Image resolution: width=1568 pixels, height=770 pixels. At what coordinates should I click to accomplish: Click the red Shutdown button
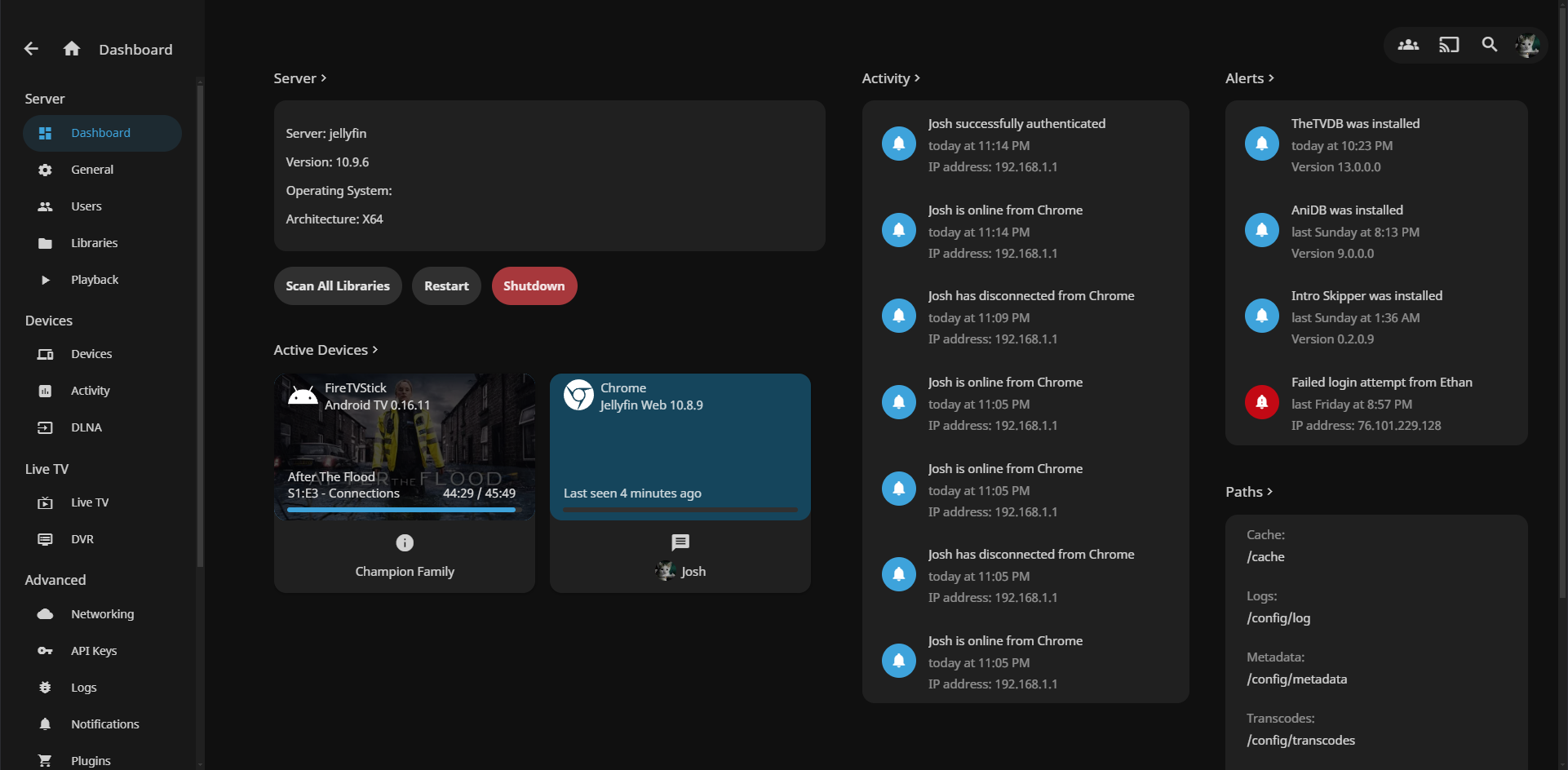coord(534,286)
